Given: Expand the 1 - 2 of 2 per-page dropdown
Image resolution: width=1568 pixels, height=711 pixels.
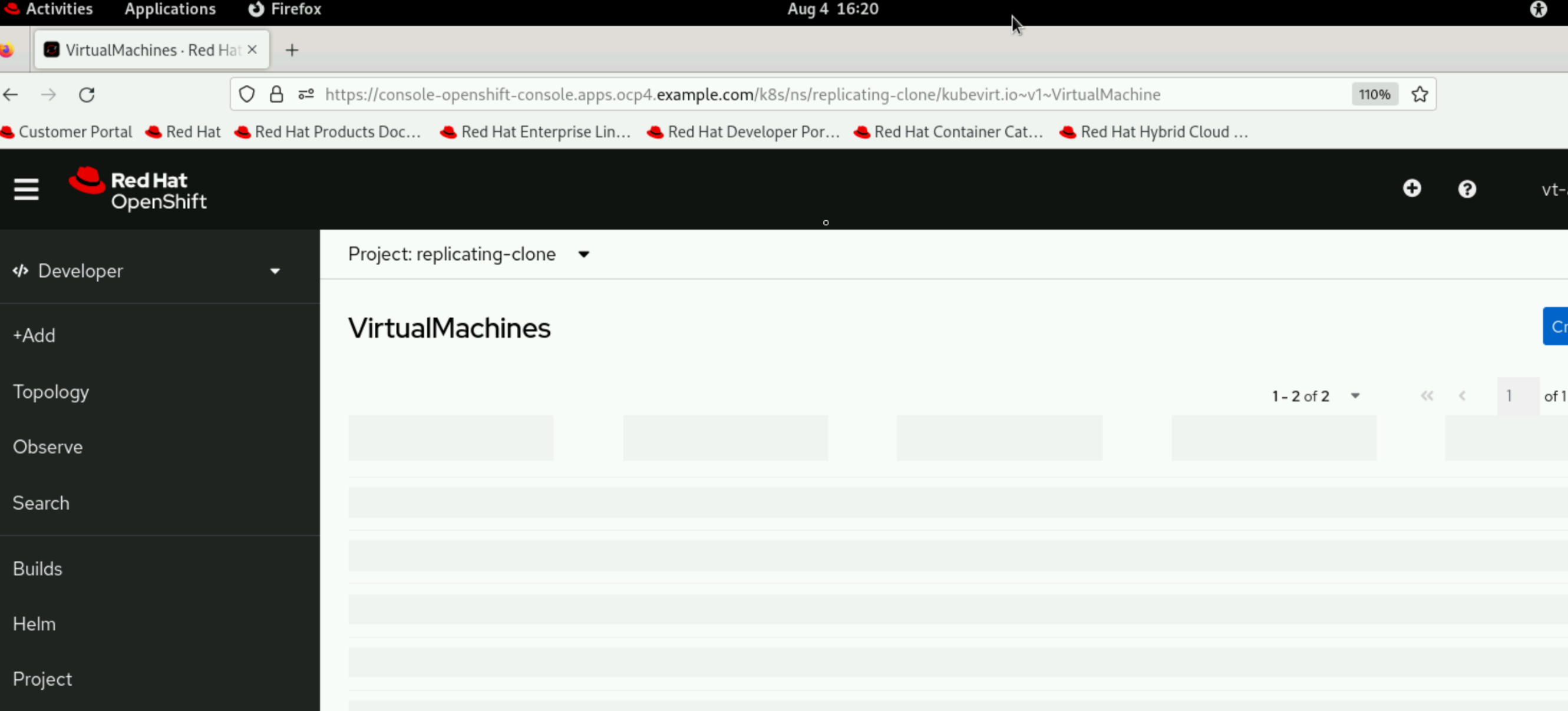Looking at the screenshot, I should click(x=1315, y=396).
